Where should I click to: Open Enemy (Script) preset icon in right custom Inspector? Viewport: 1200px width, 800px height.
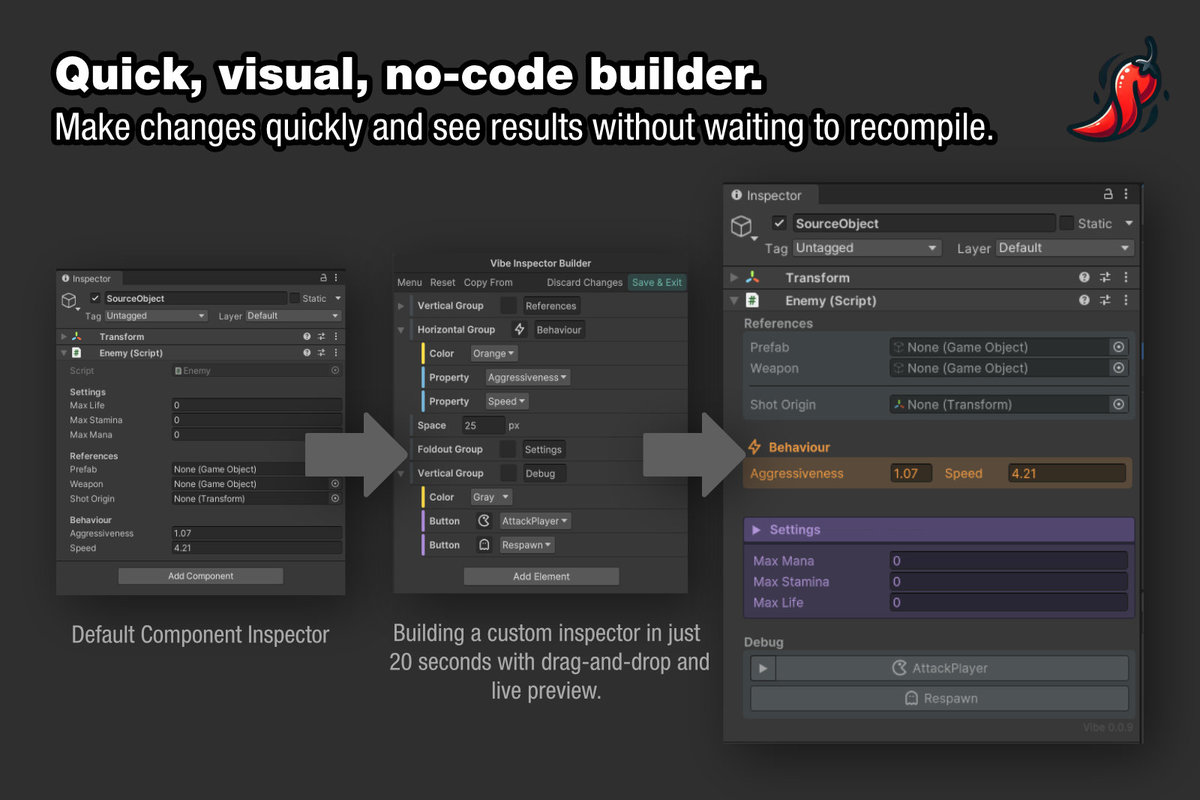pyautogui.click(x=1106, y=300)
